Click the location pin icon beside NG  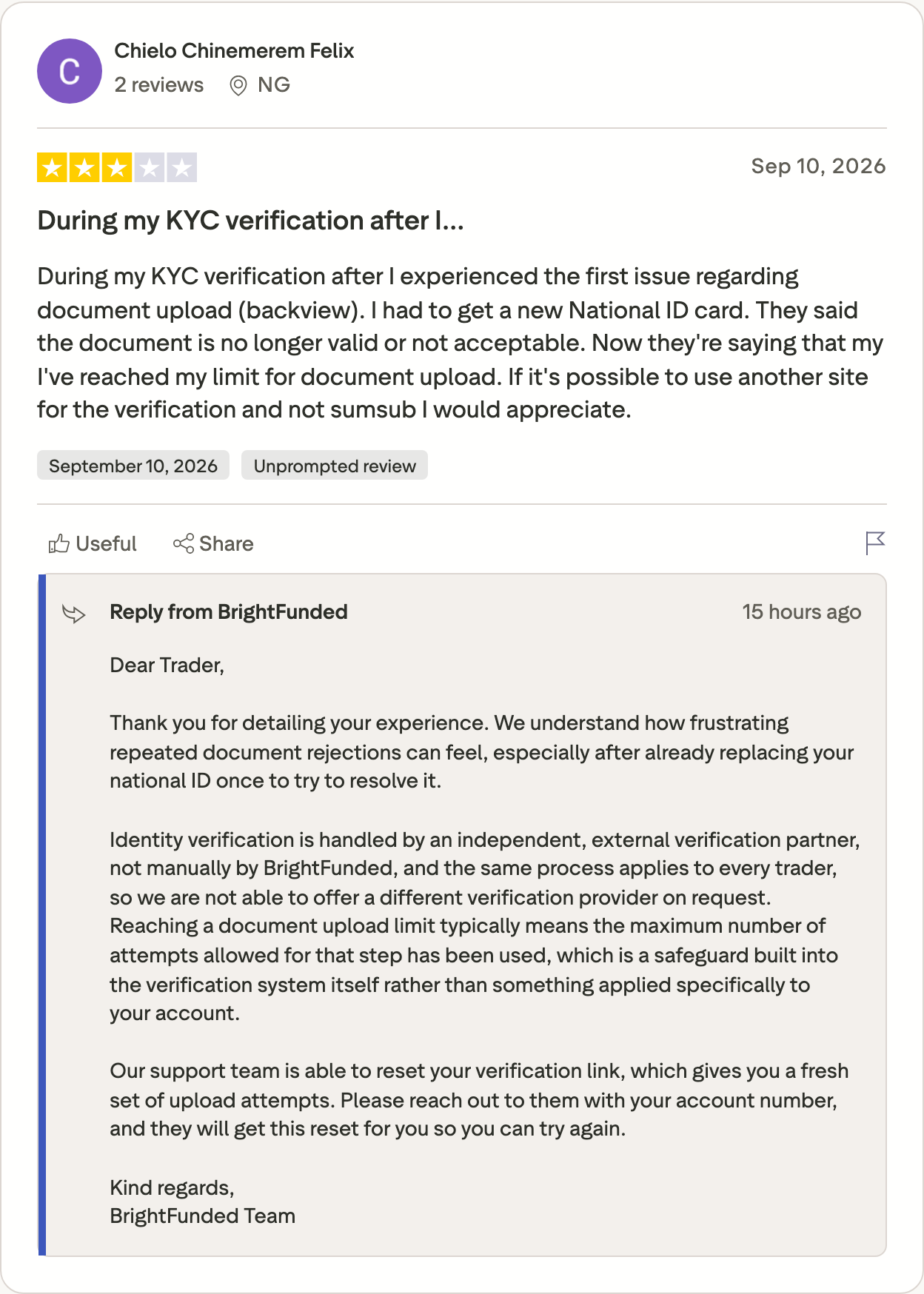[x=238, y=86]
